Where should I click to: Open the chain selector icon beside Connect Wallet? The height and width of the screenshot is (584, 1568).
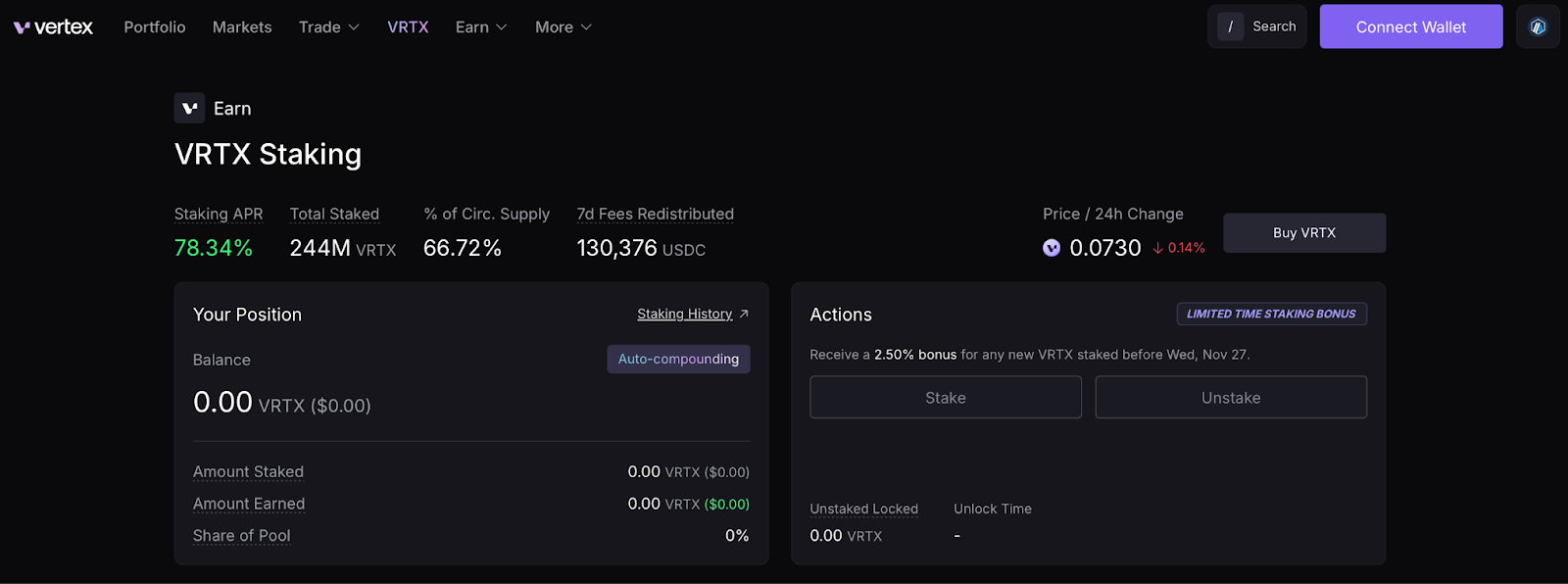[1538, 26]
